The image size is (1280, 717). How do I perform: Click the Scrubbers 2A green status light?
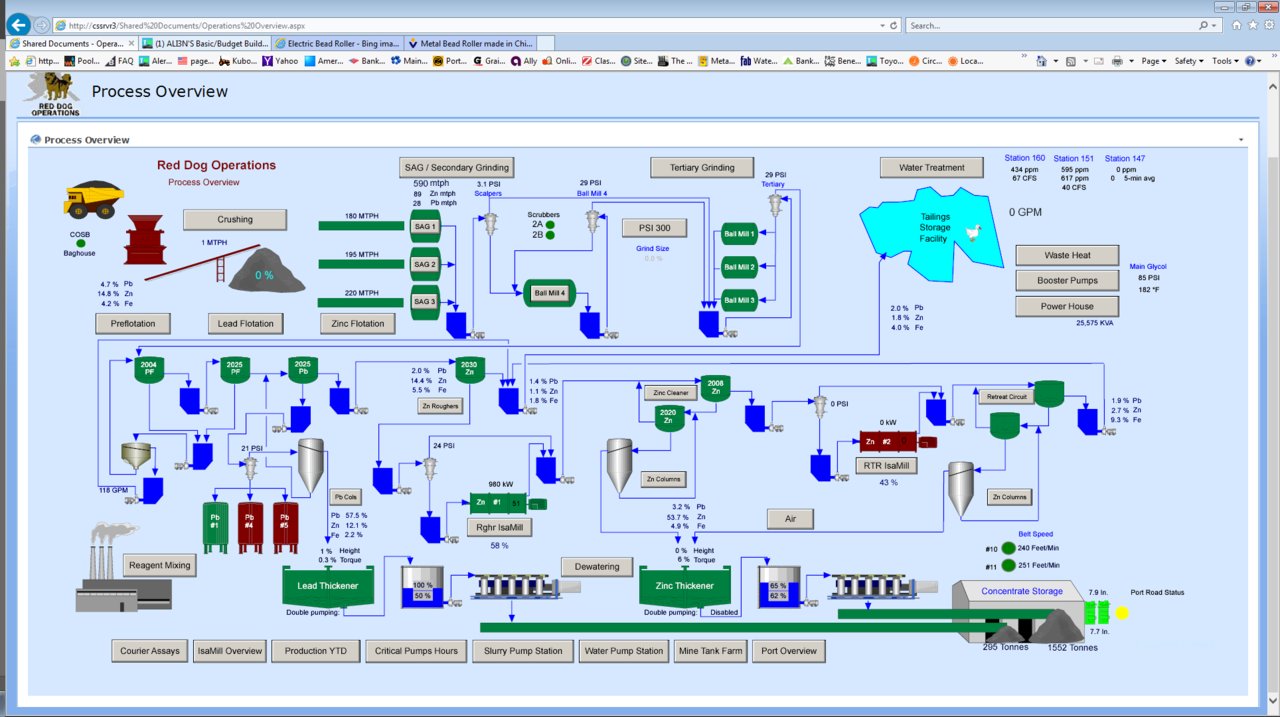click(550, 225)
